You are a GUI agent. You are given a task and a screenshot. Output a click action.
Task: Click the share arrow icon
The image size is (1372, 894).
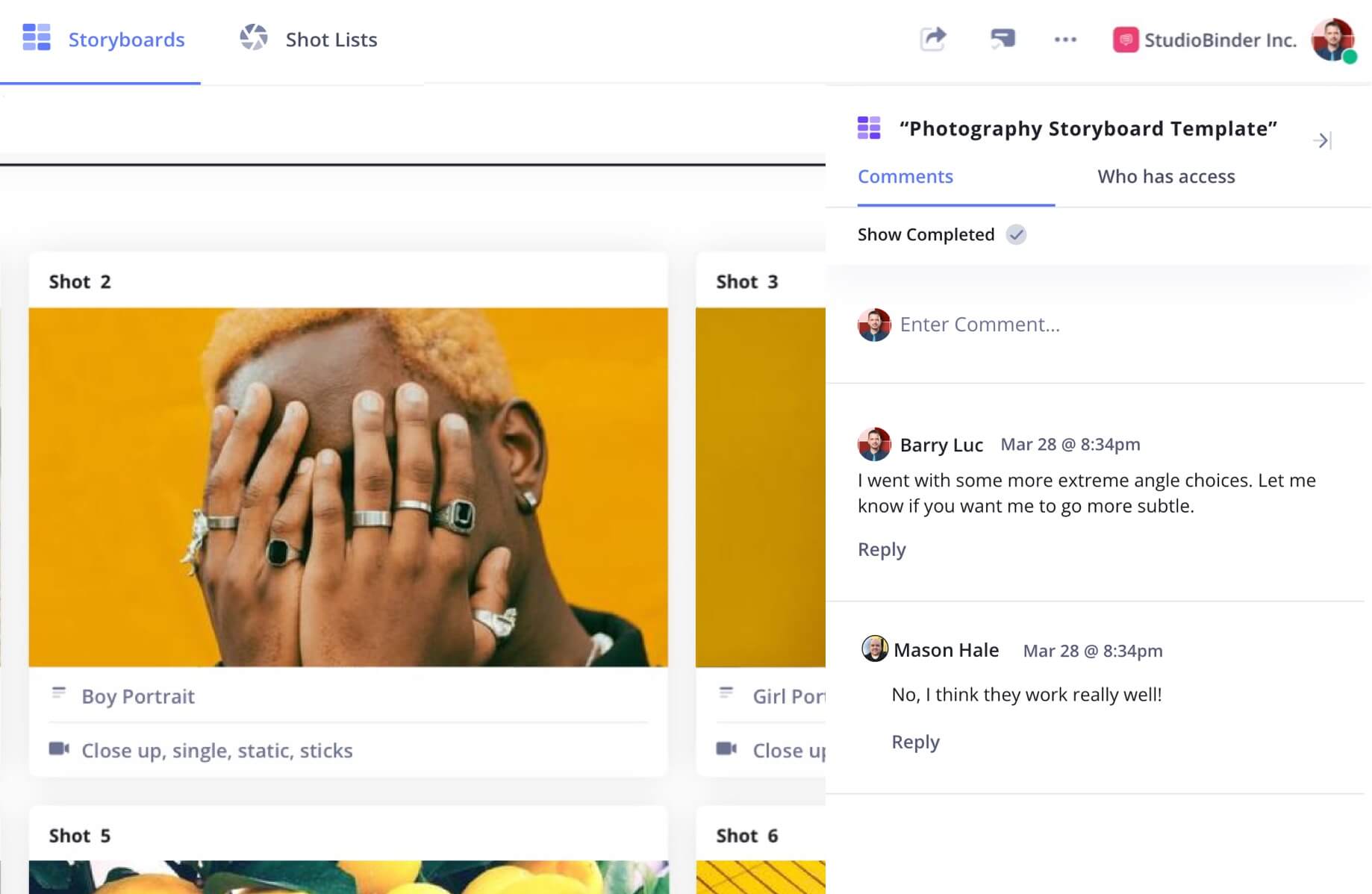point(933,39)
